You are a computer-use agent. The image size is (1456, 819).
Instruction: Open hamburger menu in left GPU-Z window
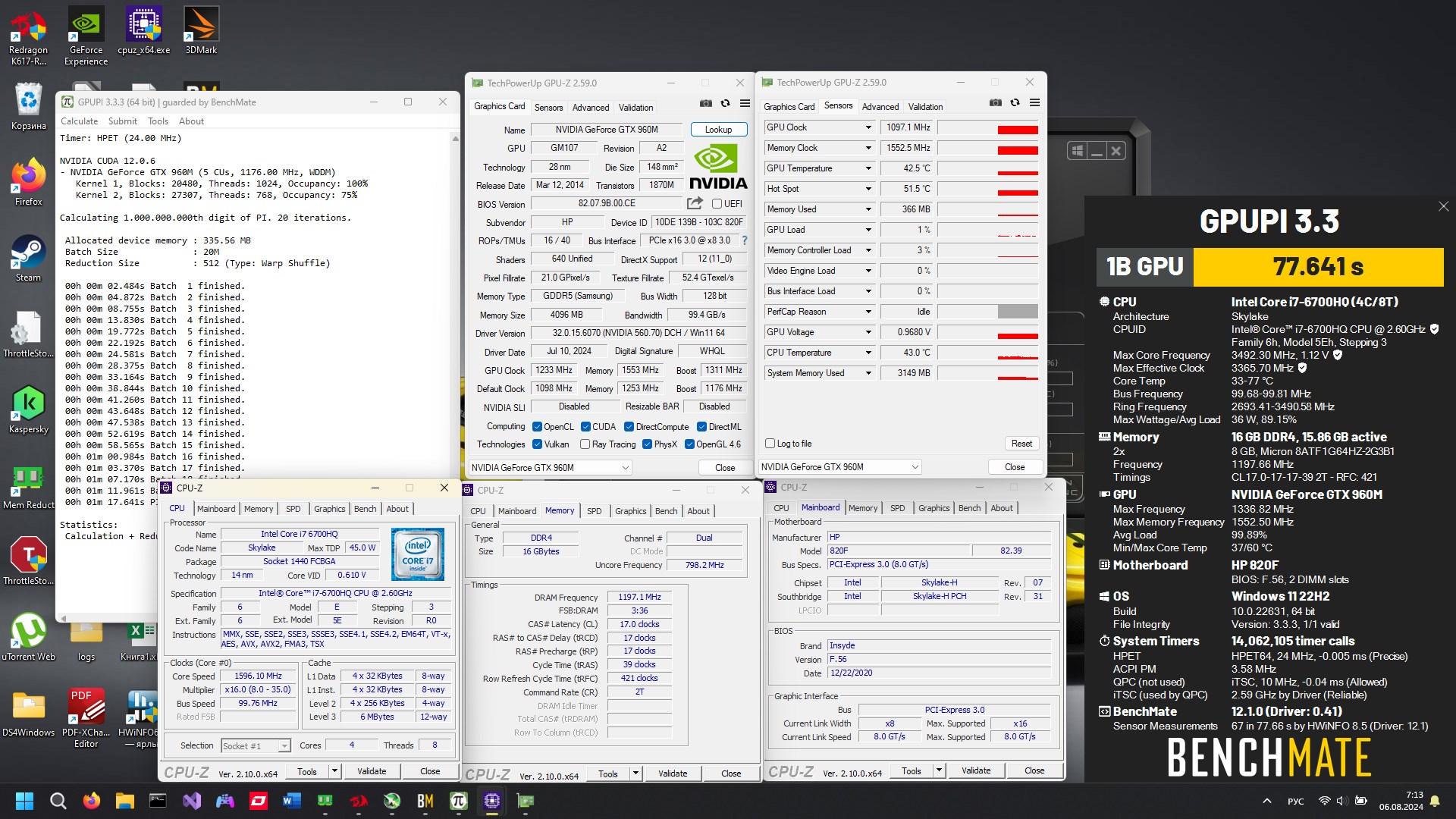click(x=745, y=103)
